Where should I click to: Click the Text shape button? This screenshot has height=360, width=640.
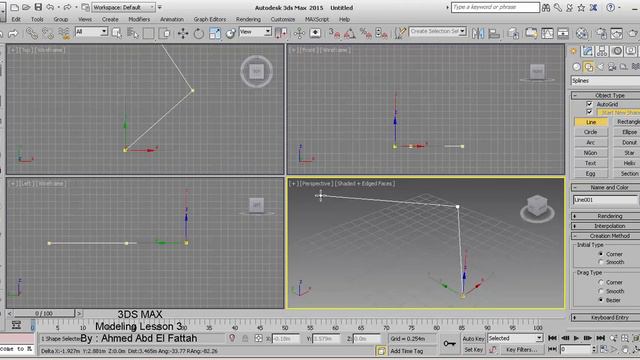(x=591, y=163)
